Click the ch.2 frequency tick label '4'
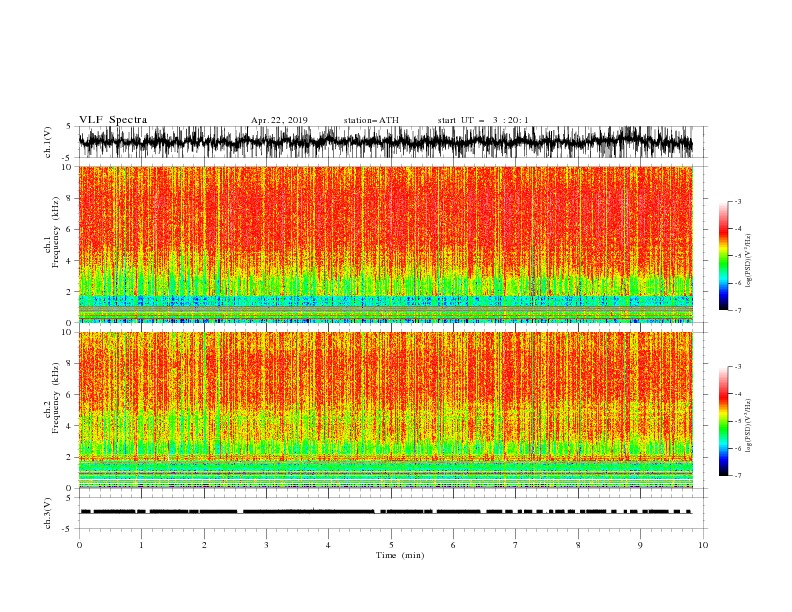This screenshot has height=612, width=792. point(71,426)
